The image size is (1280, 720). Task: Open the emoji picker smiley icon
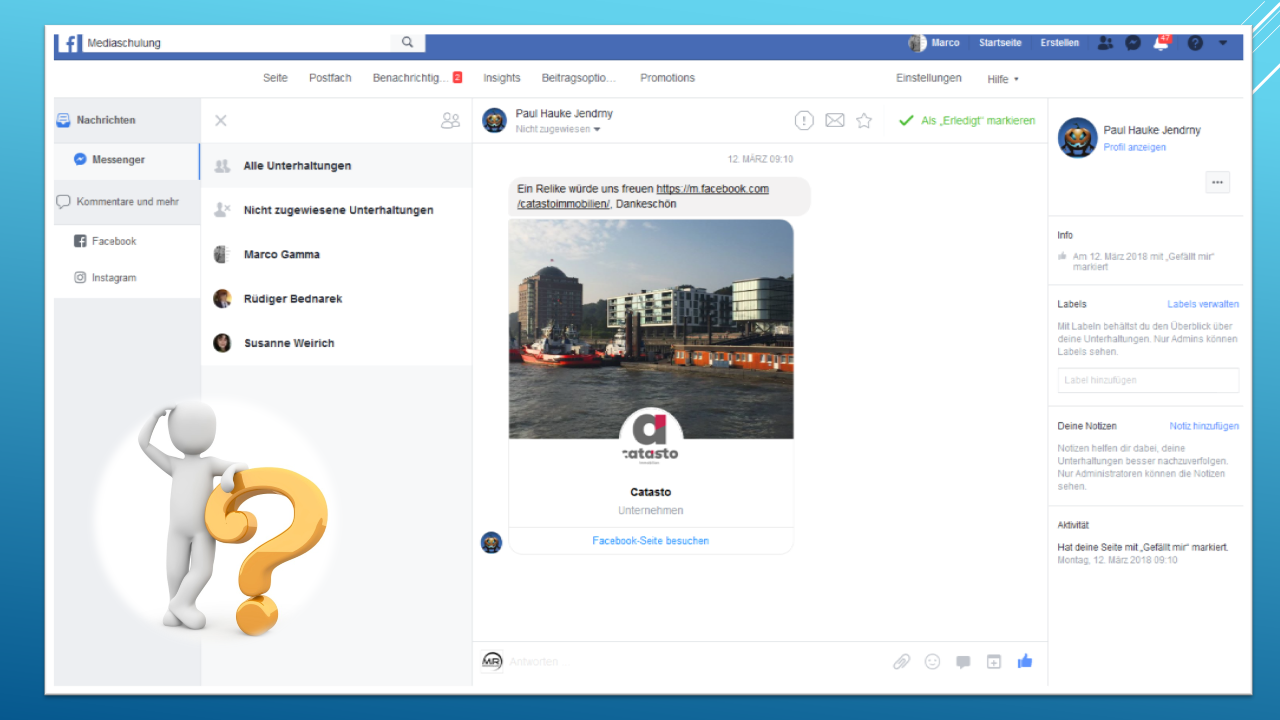pos(932,661)
